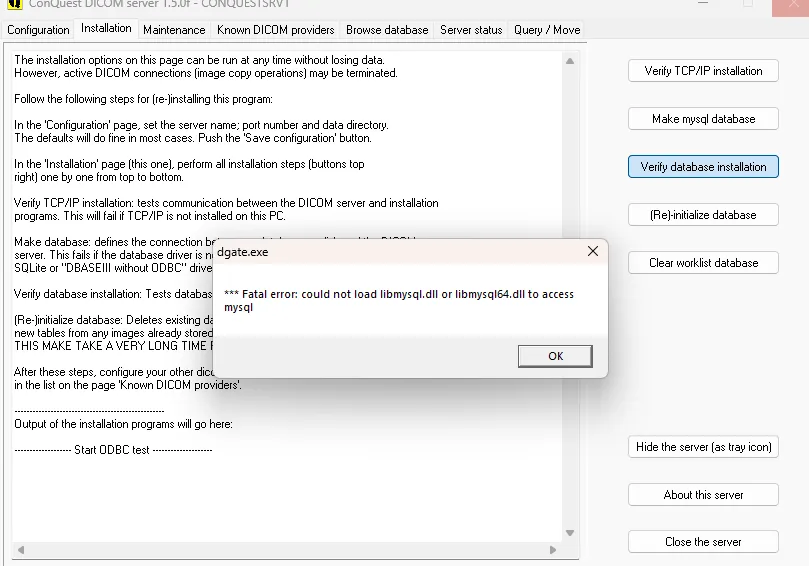Click the scrollbar up arrow in output pane
Screen dimensions: 809x566
(x=570, y=60)
